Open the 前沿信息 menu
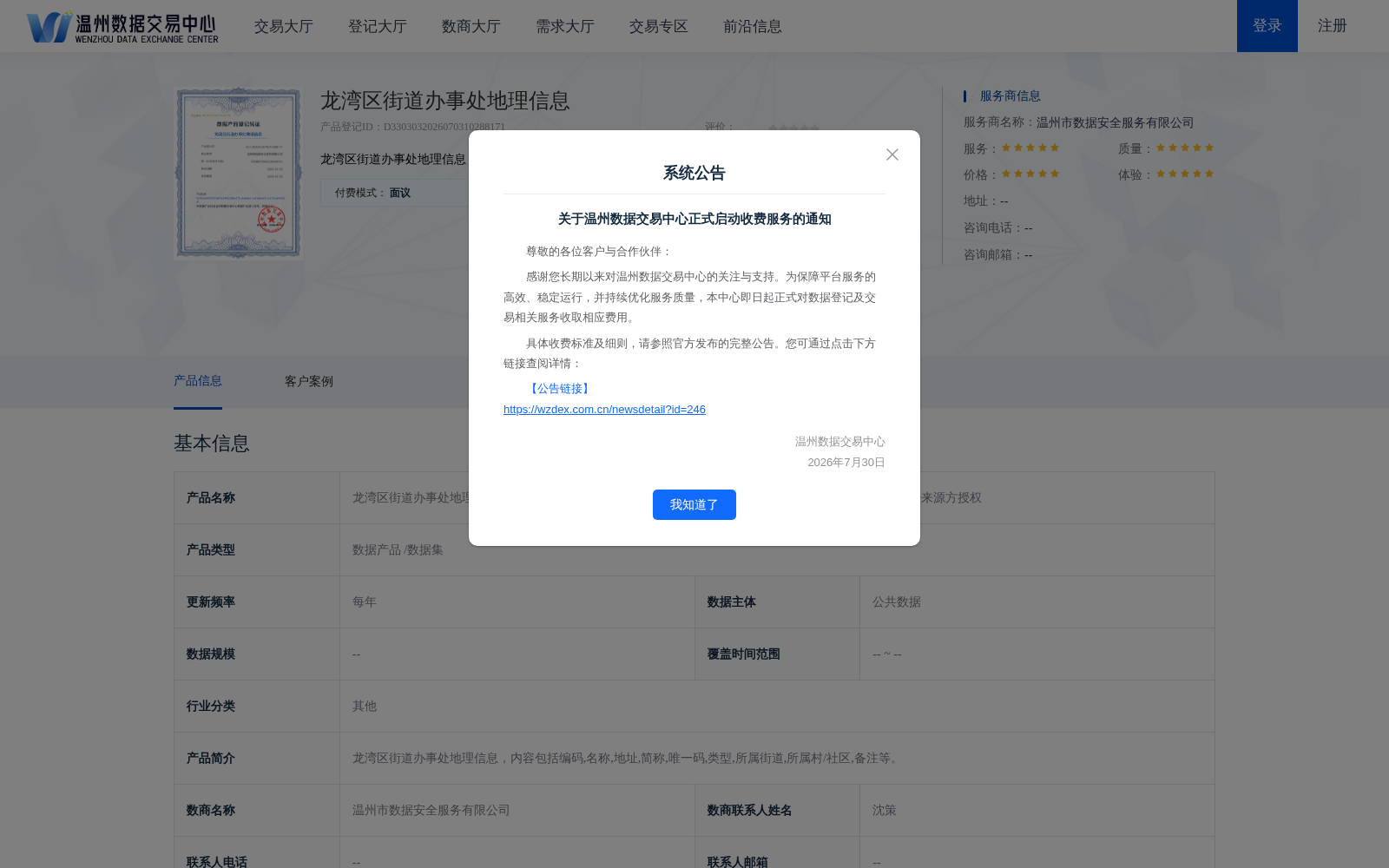This screenshot has width=1389, height=868. 753,26
